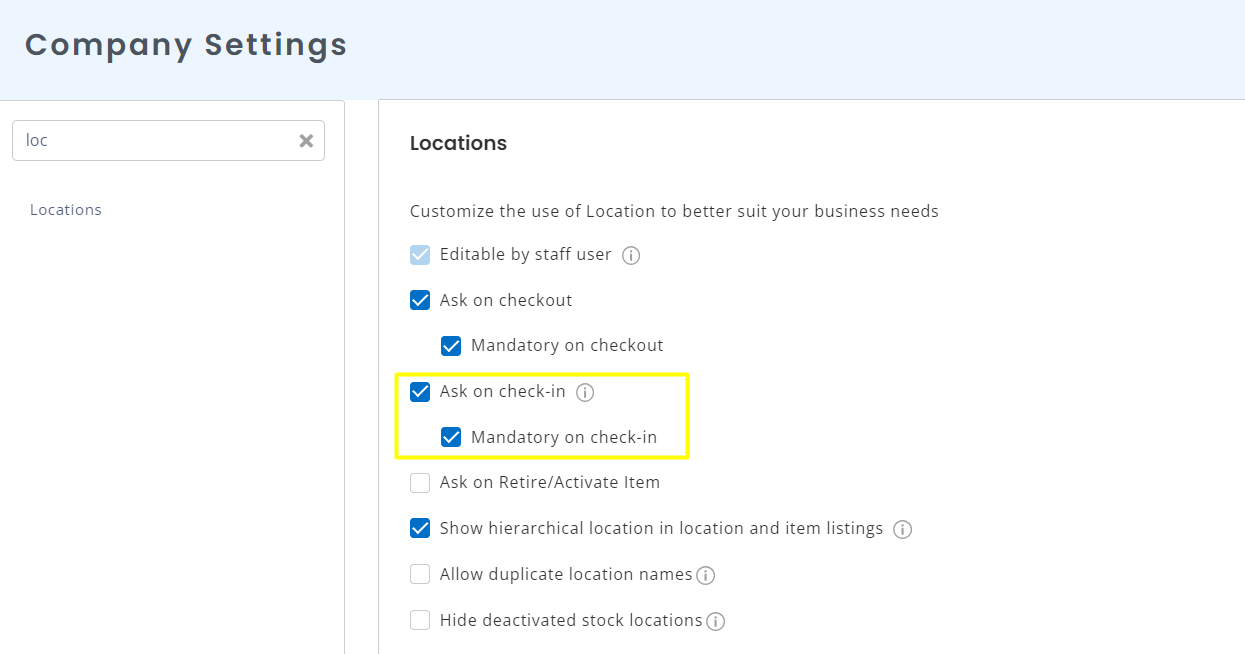
Task: Click the settings search field containing 'loc'
Action: (168, 141)
